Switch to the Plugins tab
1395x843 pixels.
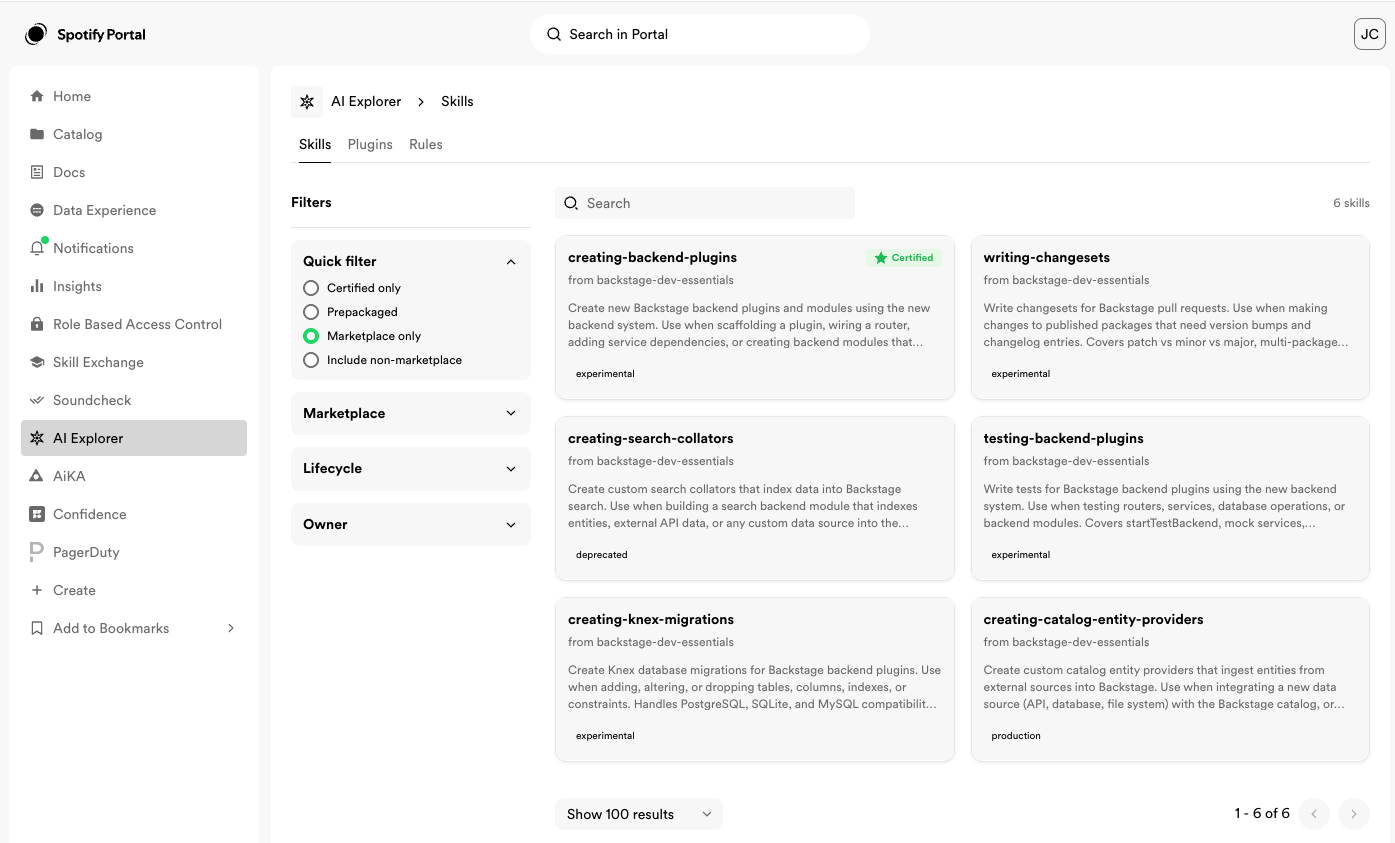pyautogui.click(x=370, y=144)
